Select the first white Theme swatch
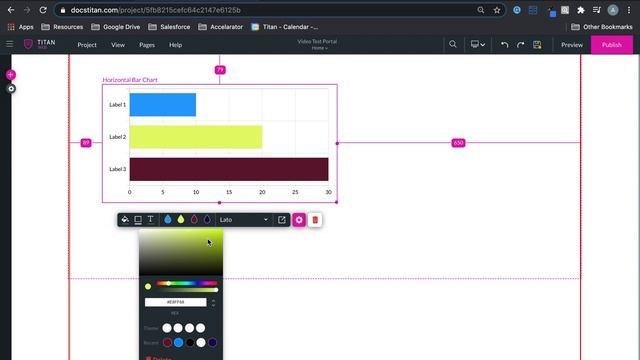This screenshot has height=360, width=640. (x=167, y=328)
